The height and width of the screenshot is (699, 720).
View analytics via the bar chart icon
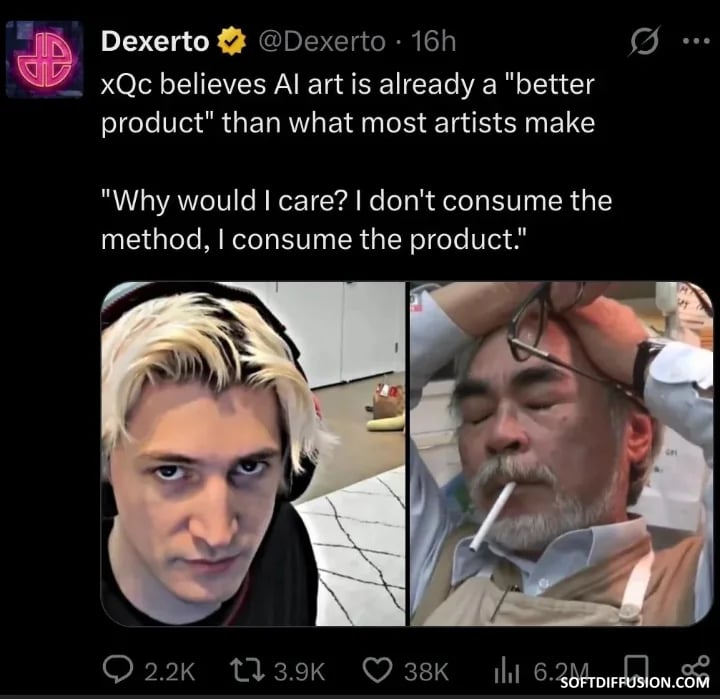coord(507,671)
